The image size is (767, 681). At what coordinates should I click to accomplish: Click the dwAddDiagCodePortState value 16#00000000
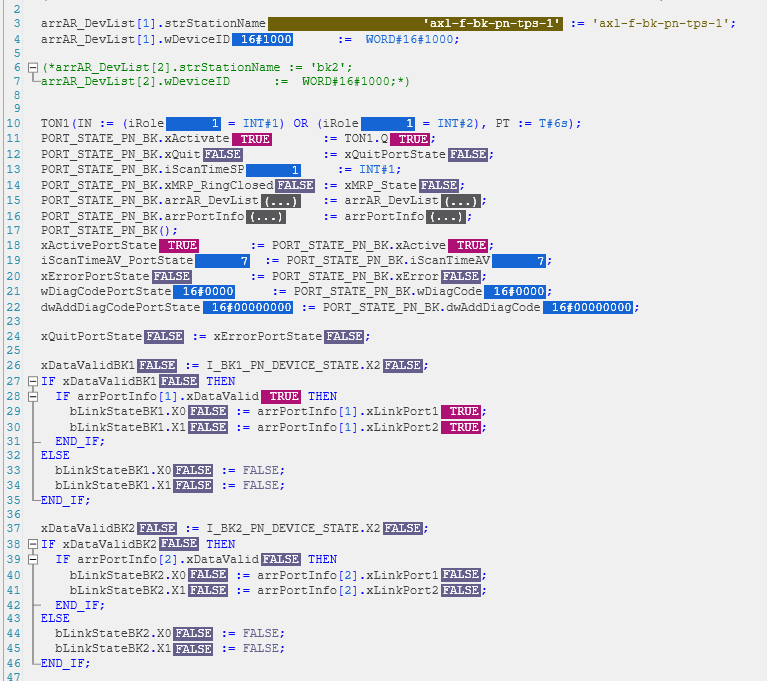click(250, 307)
